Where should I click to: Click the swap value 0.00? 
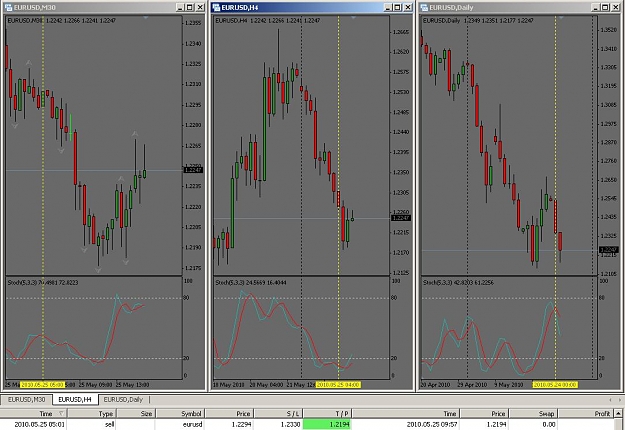[x=549, y=424]
